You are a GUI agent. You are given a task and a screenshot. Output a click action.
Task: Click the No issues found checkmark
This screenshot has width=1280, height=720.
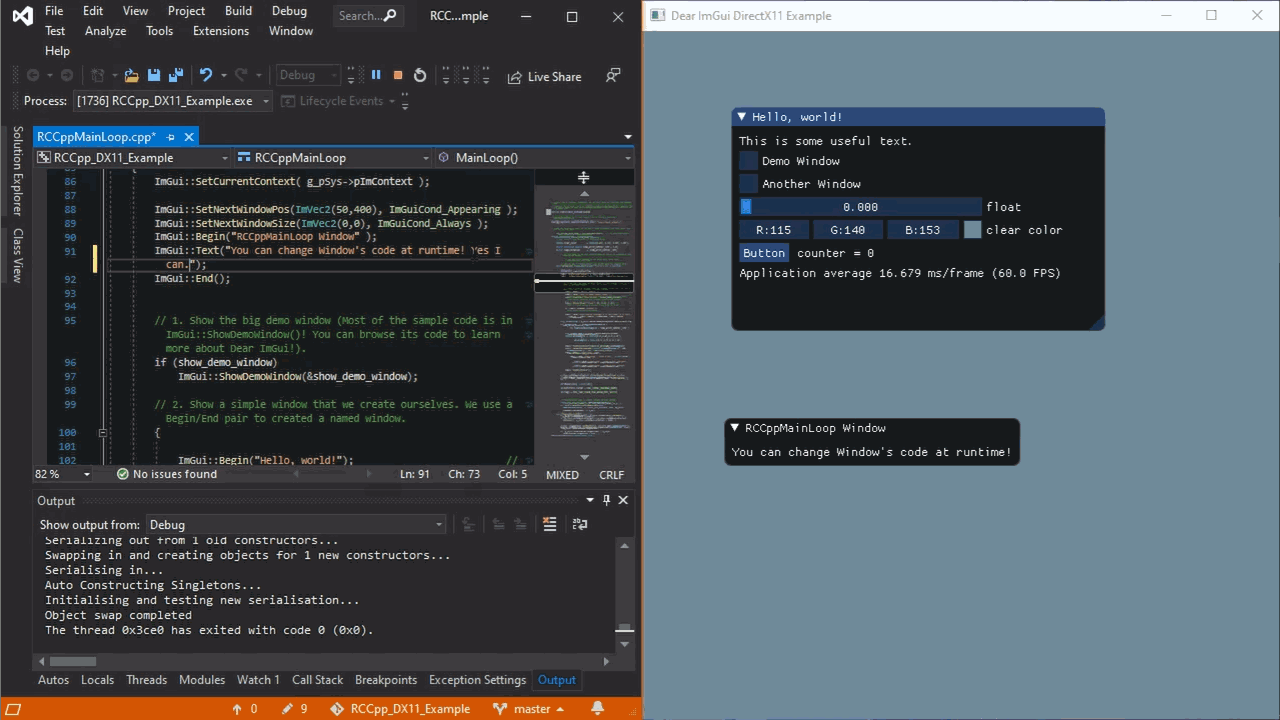(123, 474)
